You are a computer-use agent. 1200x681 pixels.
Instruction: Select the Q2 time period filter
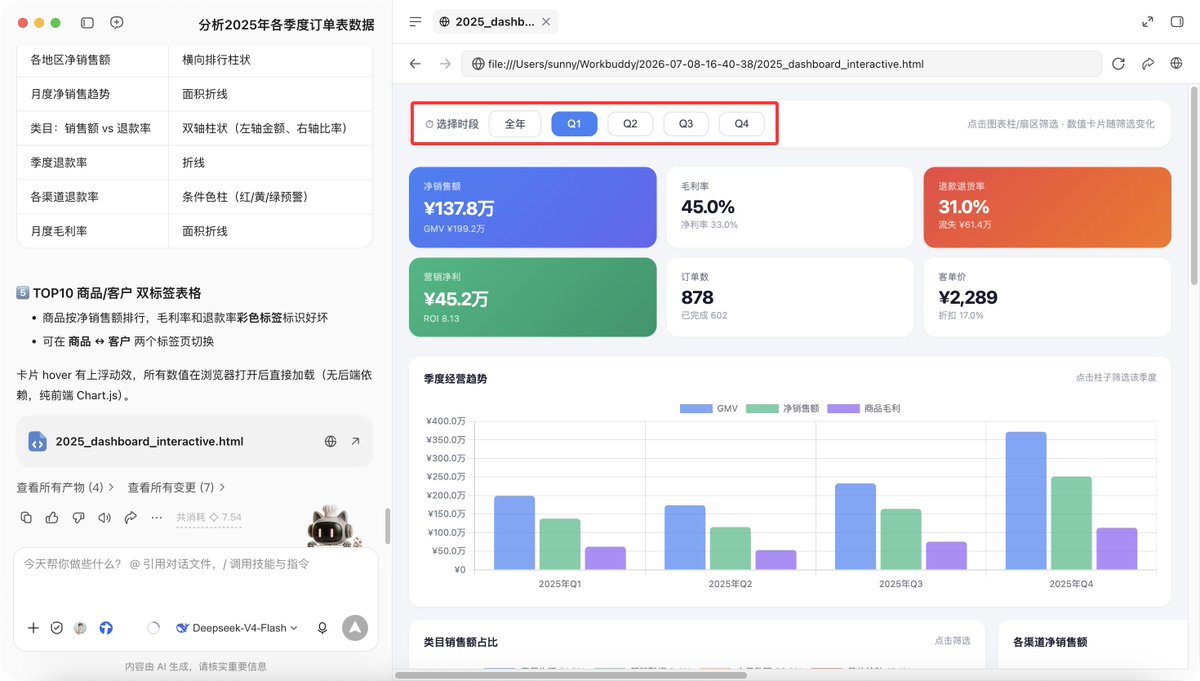tap(630, 124)
